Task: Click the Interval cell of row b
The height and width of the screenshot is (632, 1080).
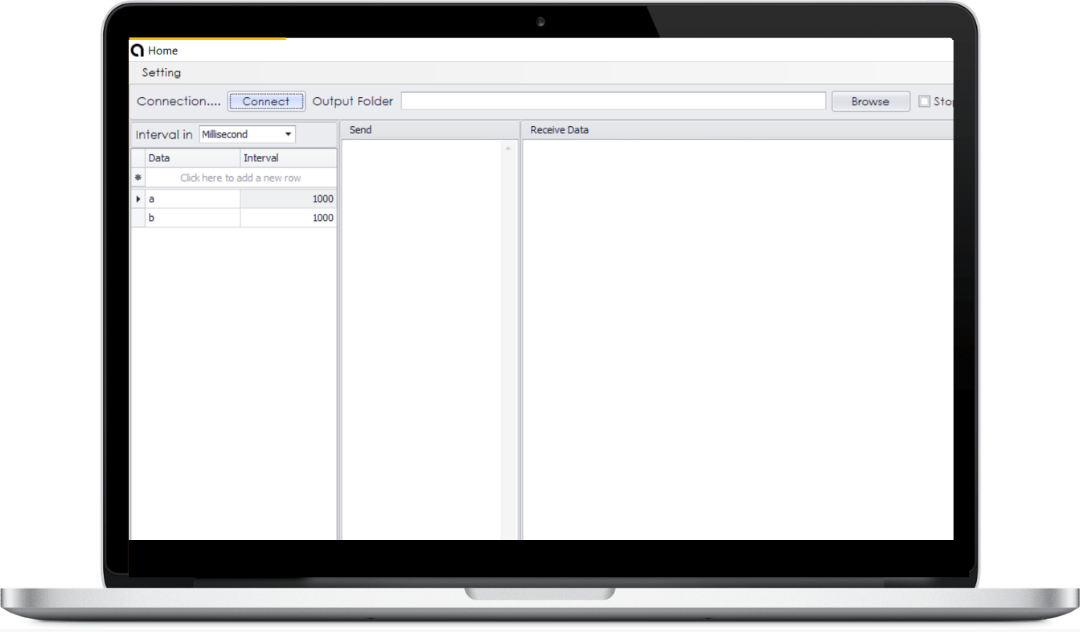Action: (288, 218)
